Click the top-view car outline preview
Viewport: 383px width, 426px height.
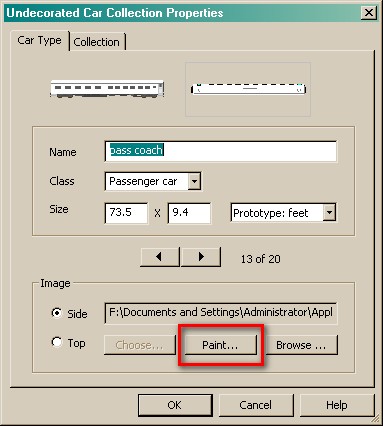click(x=248, y=89)
